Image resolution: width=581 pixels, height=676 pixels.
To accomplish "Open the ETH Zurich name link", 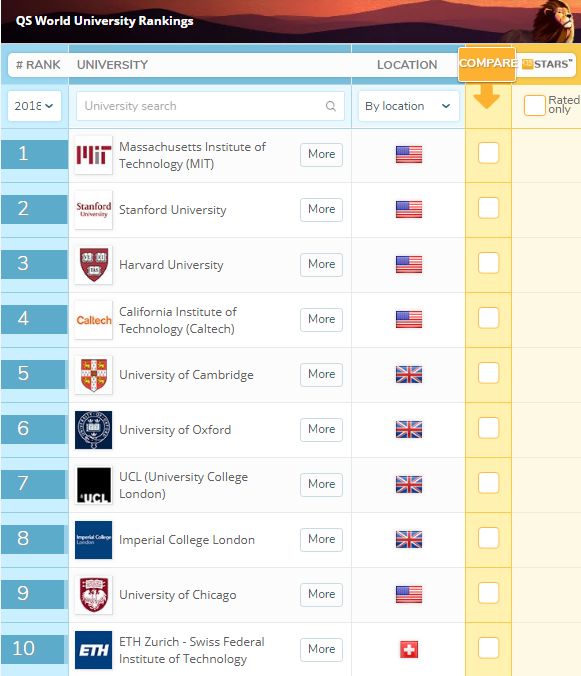I will [192, 650].
